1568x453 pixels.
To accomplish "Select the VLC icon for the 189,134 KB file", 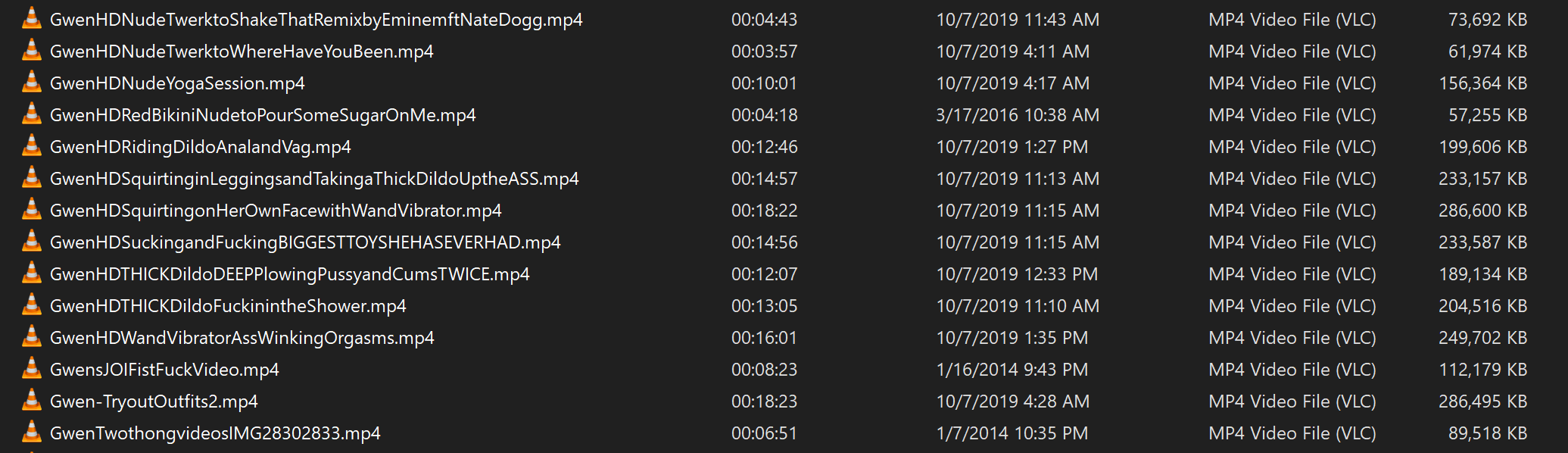I will [x=32, y=272].
